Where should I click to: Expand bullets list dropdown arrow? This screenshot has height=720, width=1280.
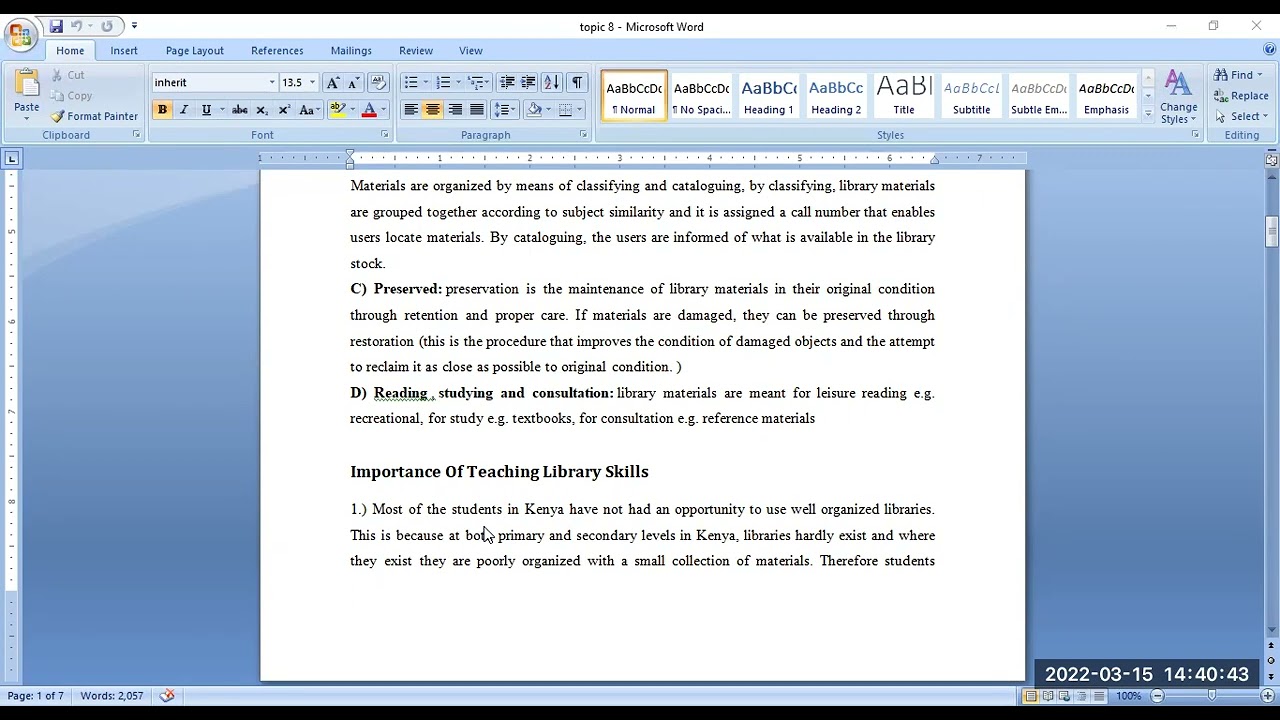(x=426, y=83)
